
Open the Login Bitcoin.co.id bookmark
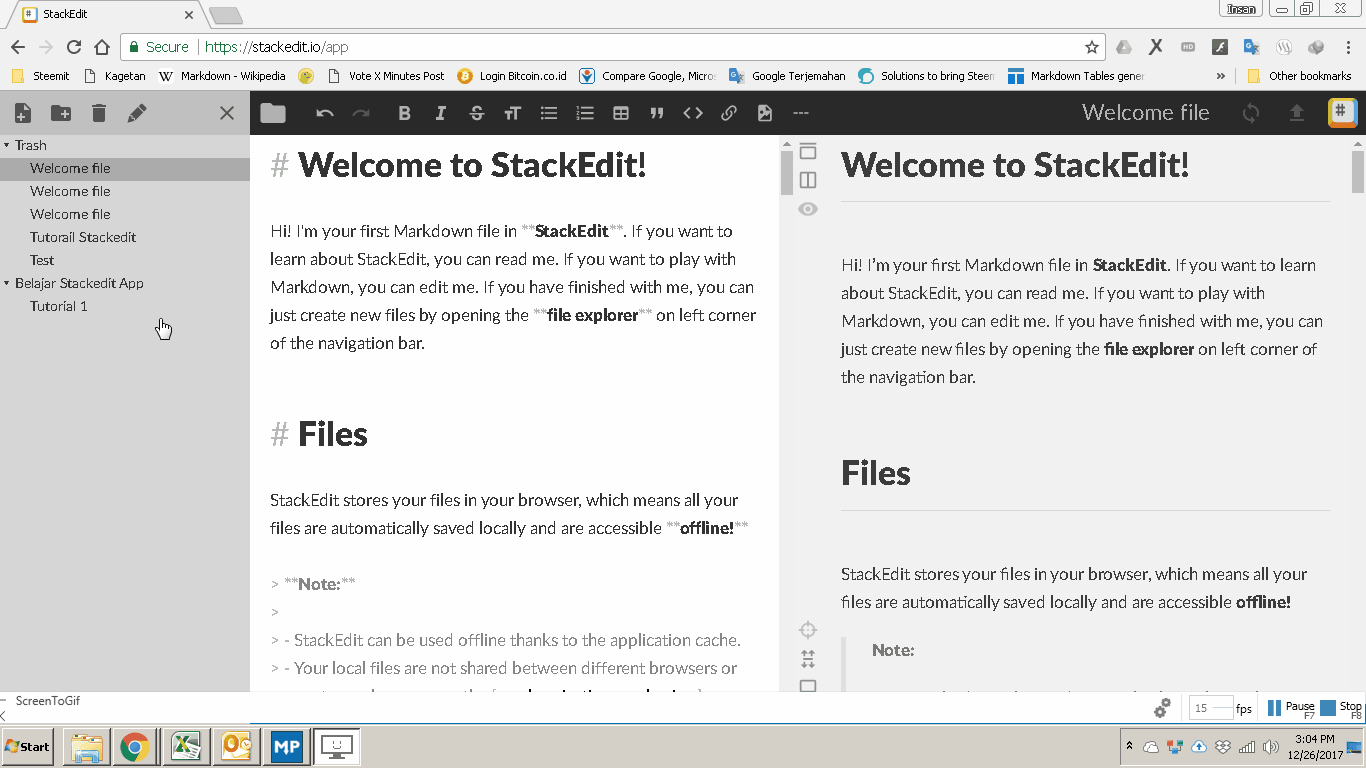tap(512, 76)
